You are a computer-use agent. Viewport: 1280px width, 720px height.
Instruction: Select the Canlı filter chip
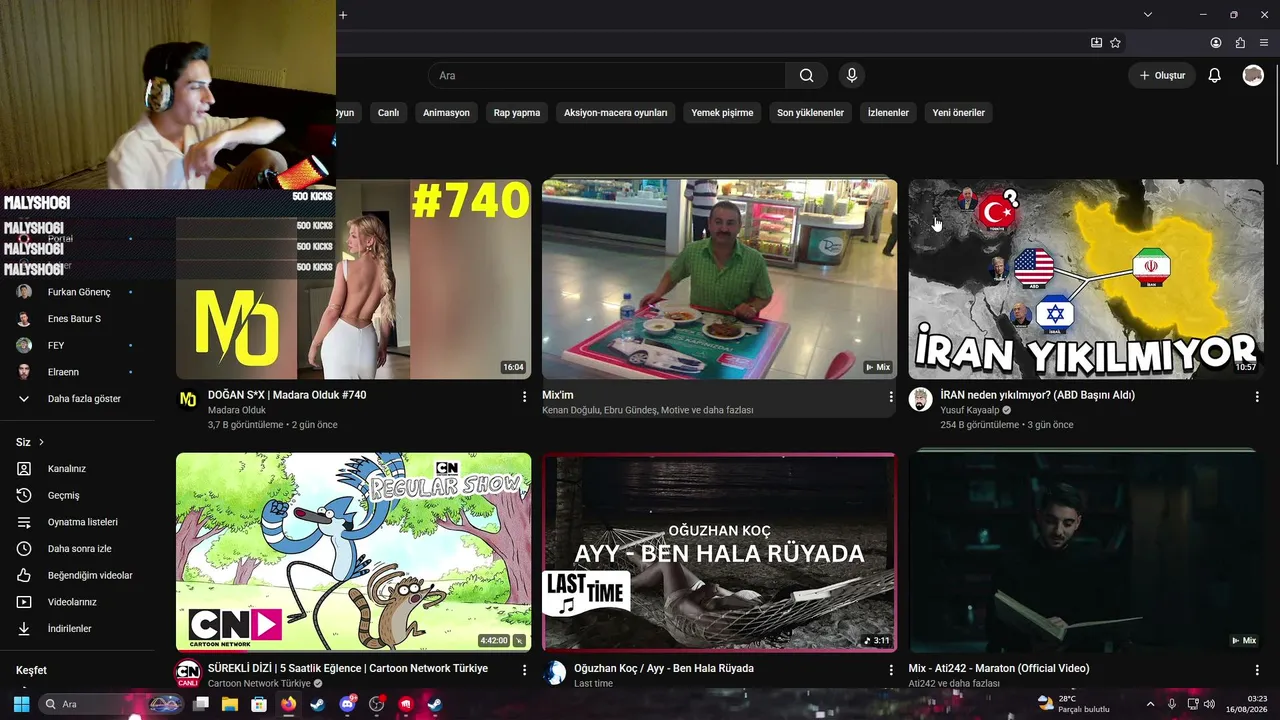tap(388, 113)
